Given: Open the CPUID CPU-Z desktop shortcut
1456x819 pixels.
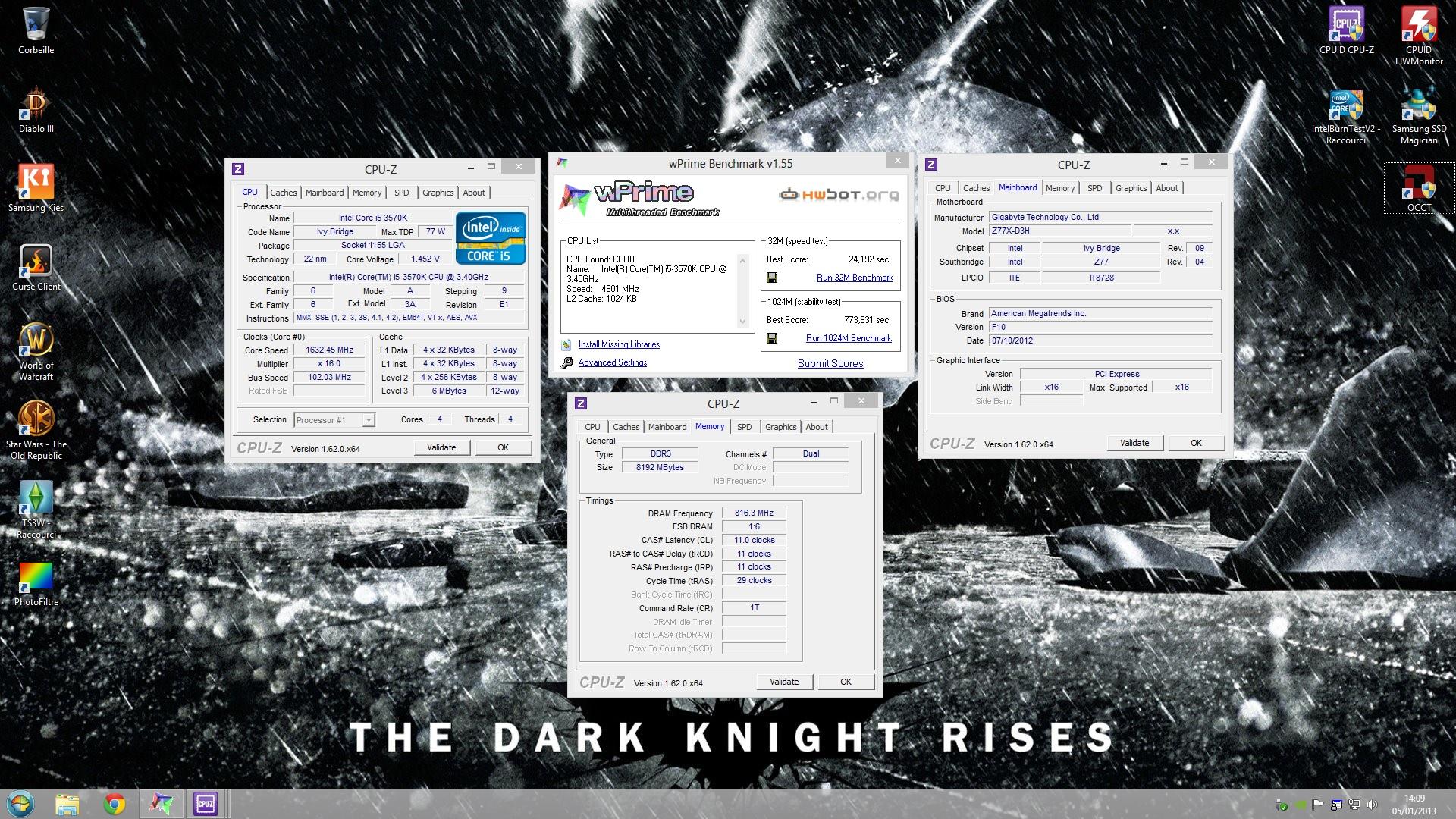Looking at the screenshot, I should [1346, 30].
